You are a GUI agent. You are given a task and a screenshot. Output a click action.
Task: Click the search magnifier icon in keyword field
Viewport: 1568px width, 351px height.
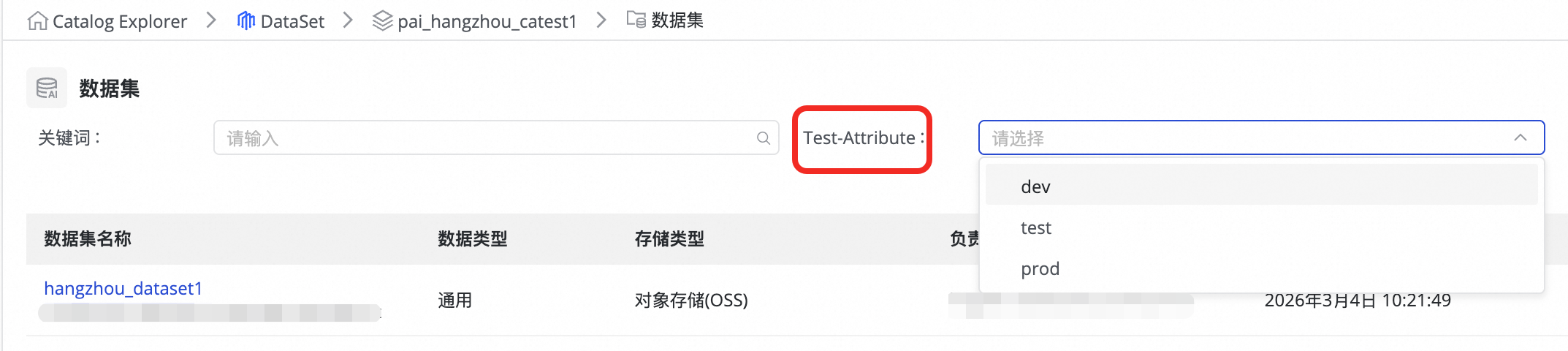pos(764,138)
